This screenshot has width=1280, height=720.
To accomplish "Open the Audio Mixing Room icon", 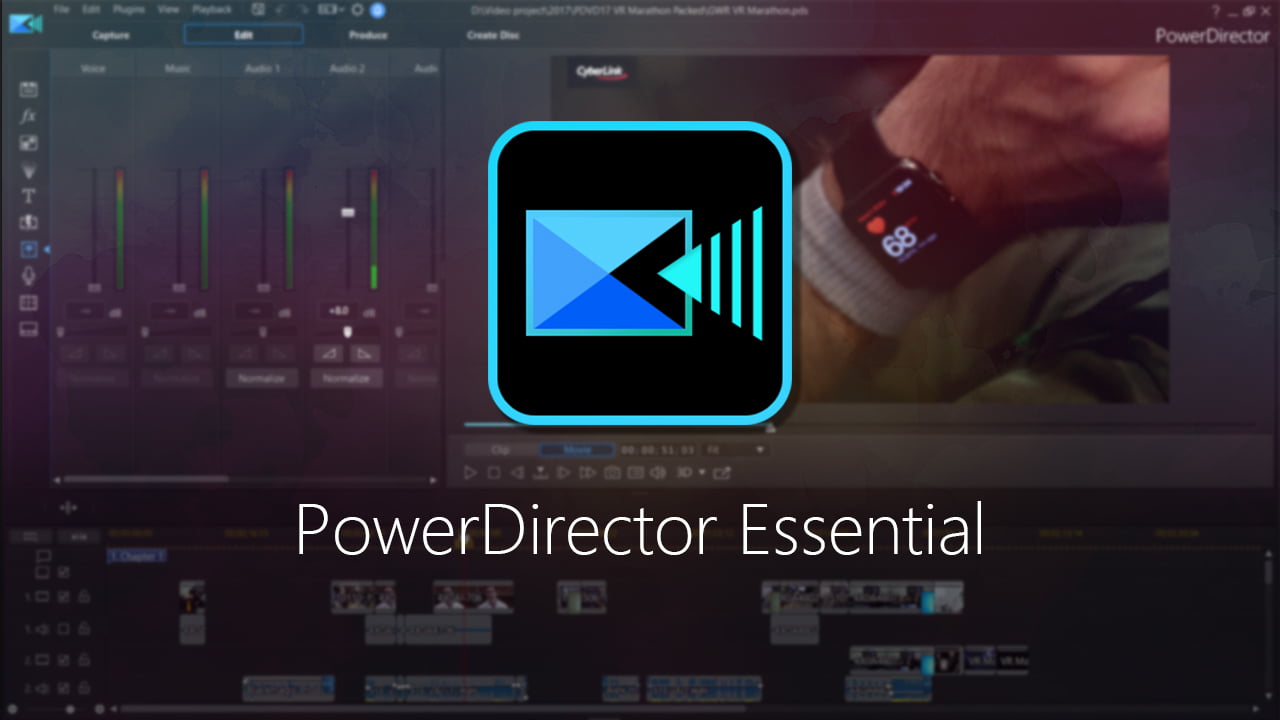I will [28, 249].
